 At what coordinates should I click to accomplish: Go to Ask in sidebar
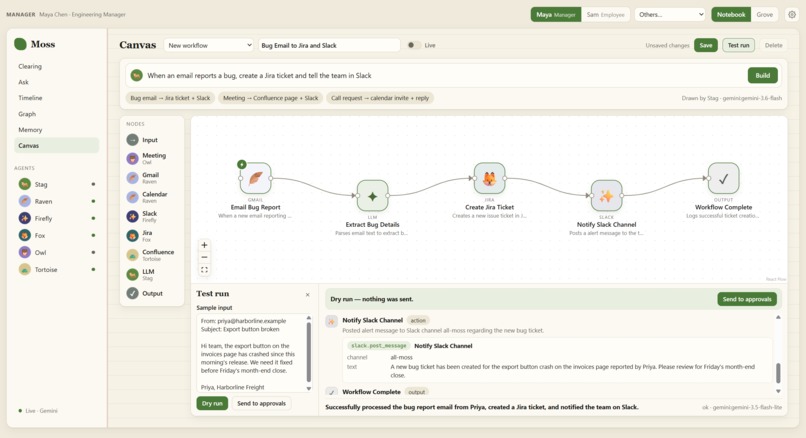pyautogui.click(x=57, y=82)
